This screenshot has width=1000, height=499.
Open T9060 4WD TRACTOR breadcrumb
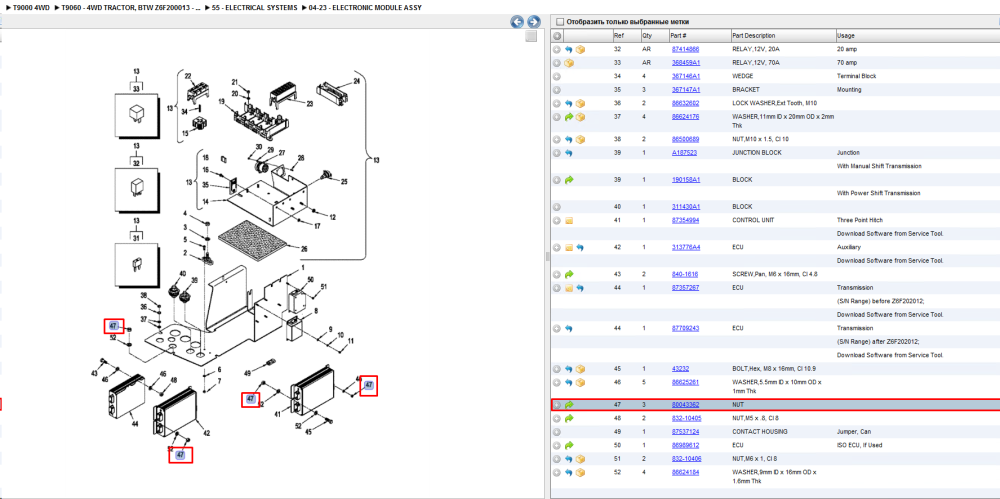pos(131,7)
